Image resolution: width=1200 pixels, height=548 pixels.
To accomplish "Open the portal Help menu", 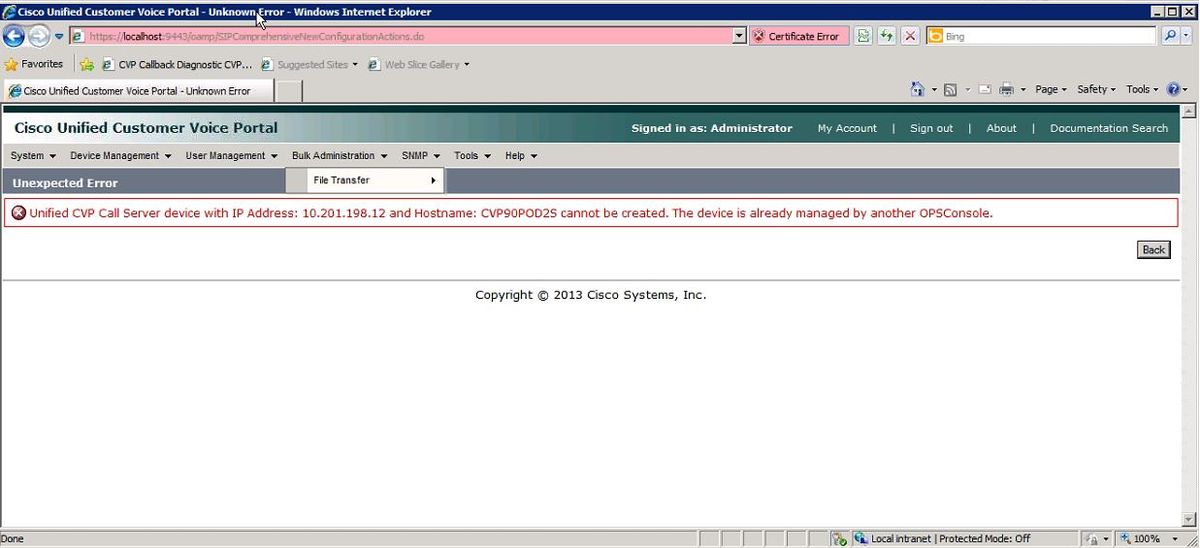I will tap(521, 156).
